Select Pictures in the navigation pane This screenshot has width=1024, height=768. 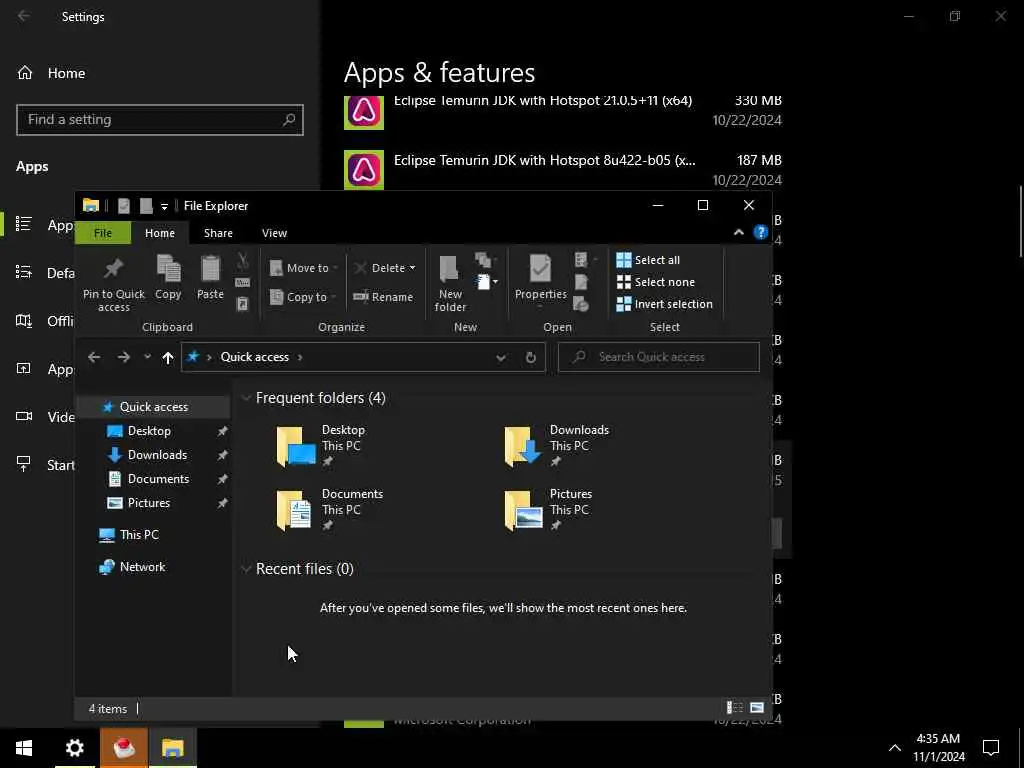[149, 503]
